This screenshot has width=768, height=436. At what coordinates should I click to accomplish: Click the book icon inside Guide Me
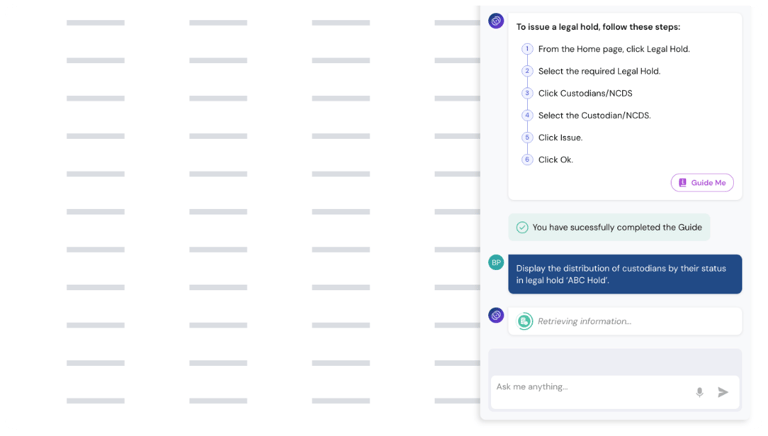click(683, 183)
